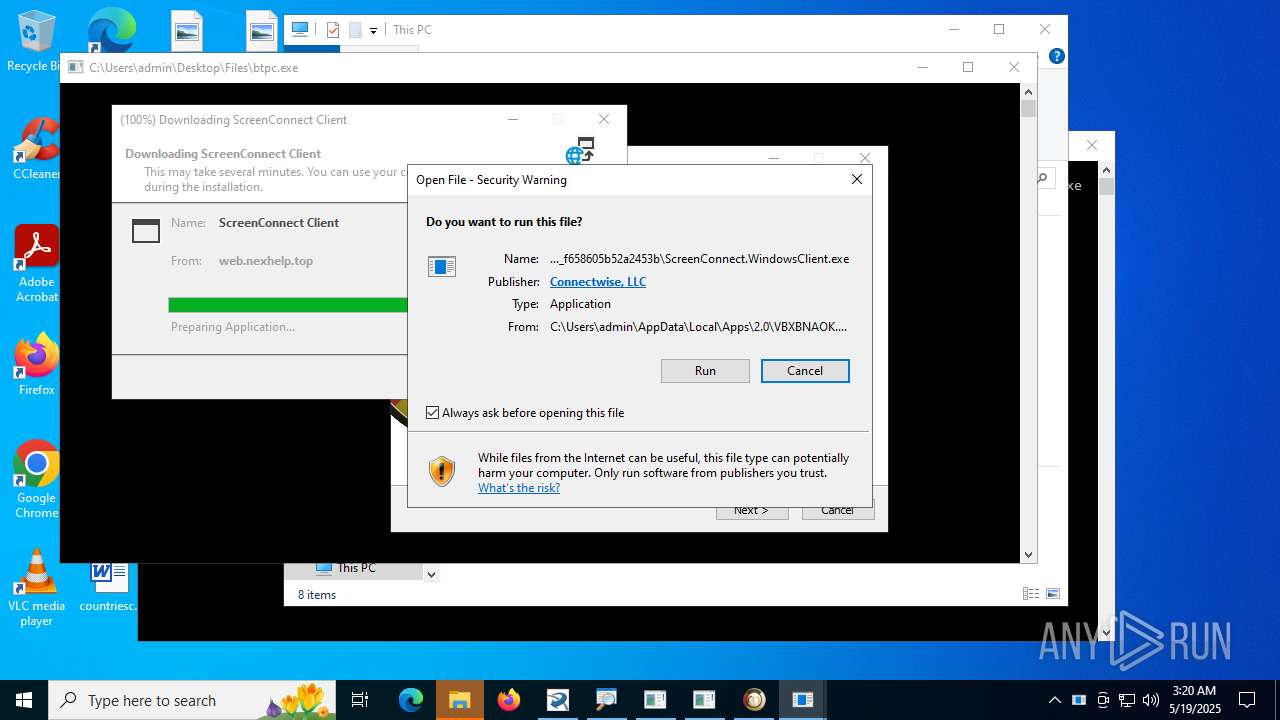Image resolution: width=1280 pixels, height=720 pixels.
Task: Click the rear right window's scroll-up arrow
Action: click(x=1106, y=170)
